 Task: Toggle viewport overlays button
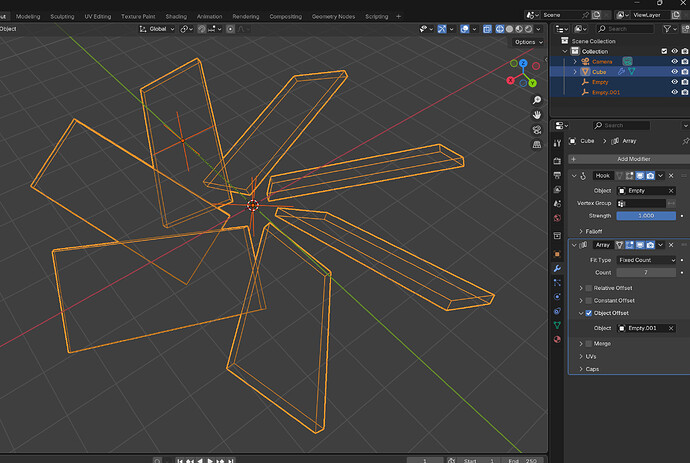point(465,29)
